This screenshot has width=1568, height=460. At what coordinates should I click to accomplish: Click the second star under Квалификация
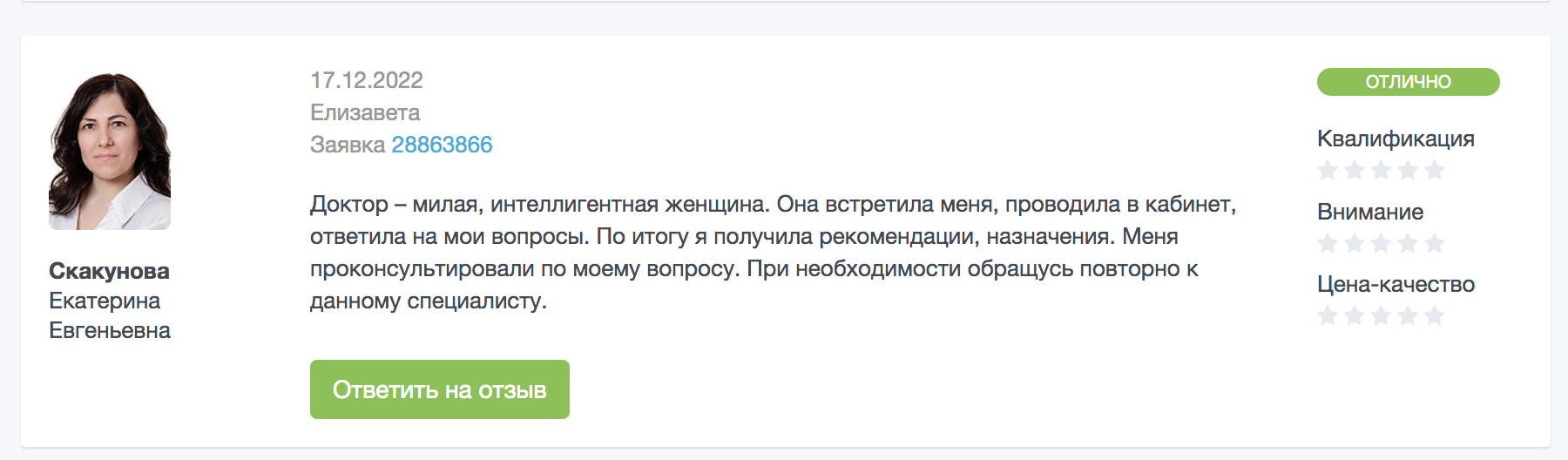click(x=1355, y=170)
